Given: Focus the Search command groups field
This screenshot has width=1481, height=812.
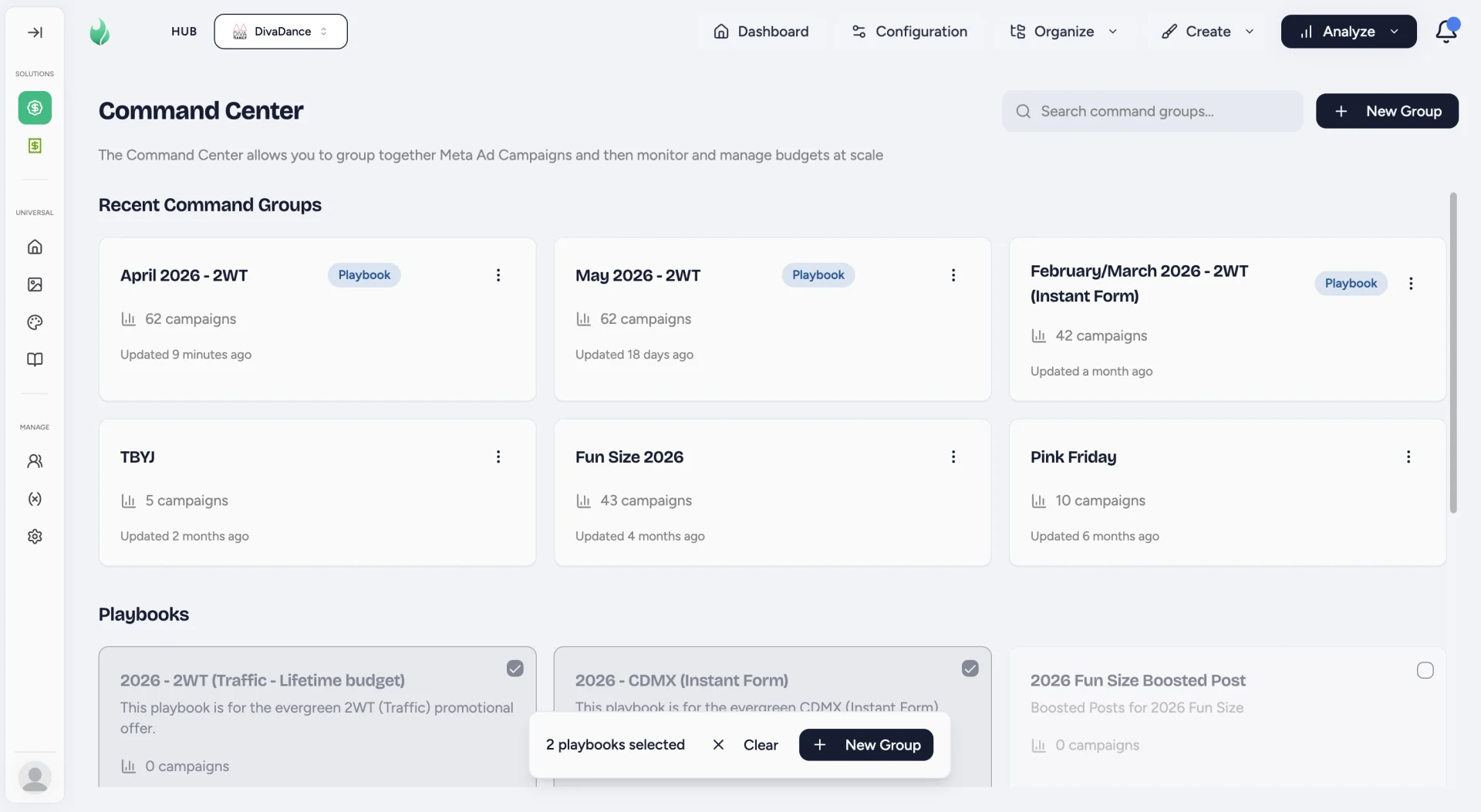Looking at the screenshot, I should [x=1152, y=111].
